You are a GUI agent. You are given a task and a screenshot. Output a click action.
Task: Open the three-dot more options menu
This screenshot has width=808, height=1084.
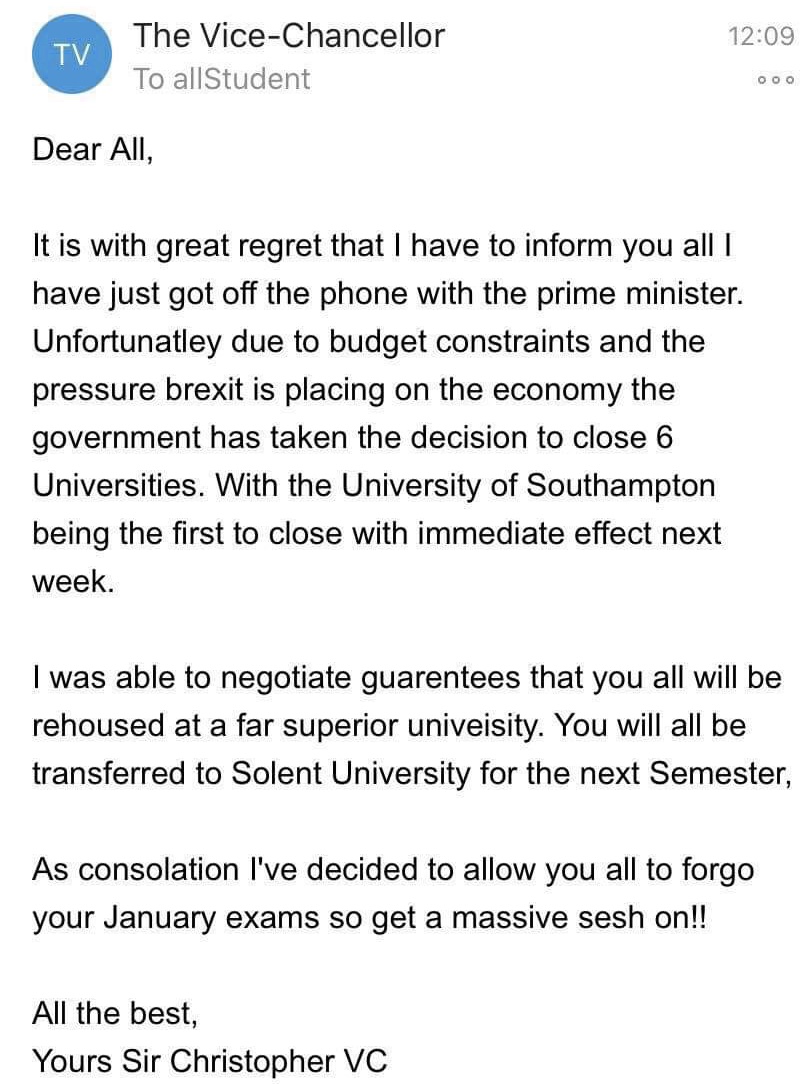(776, 80)
